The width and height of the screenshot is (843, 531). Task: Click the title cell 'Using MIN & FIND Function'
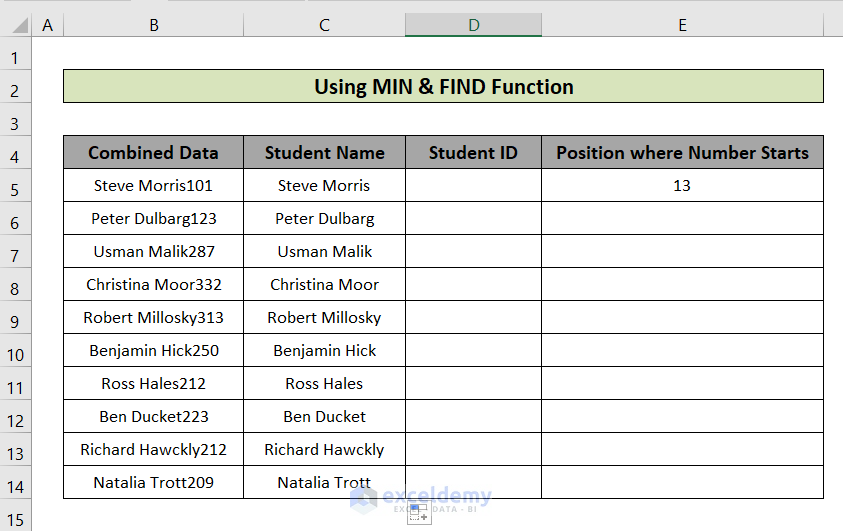(x=443, y=87)
